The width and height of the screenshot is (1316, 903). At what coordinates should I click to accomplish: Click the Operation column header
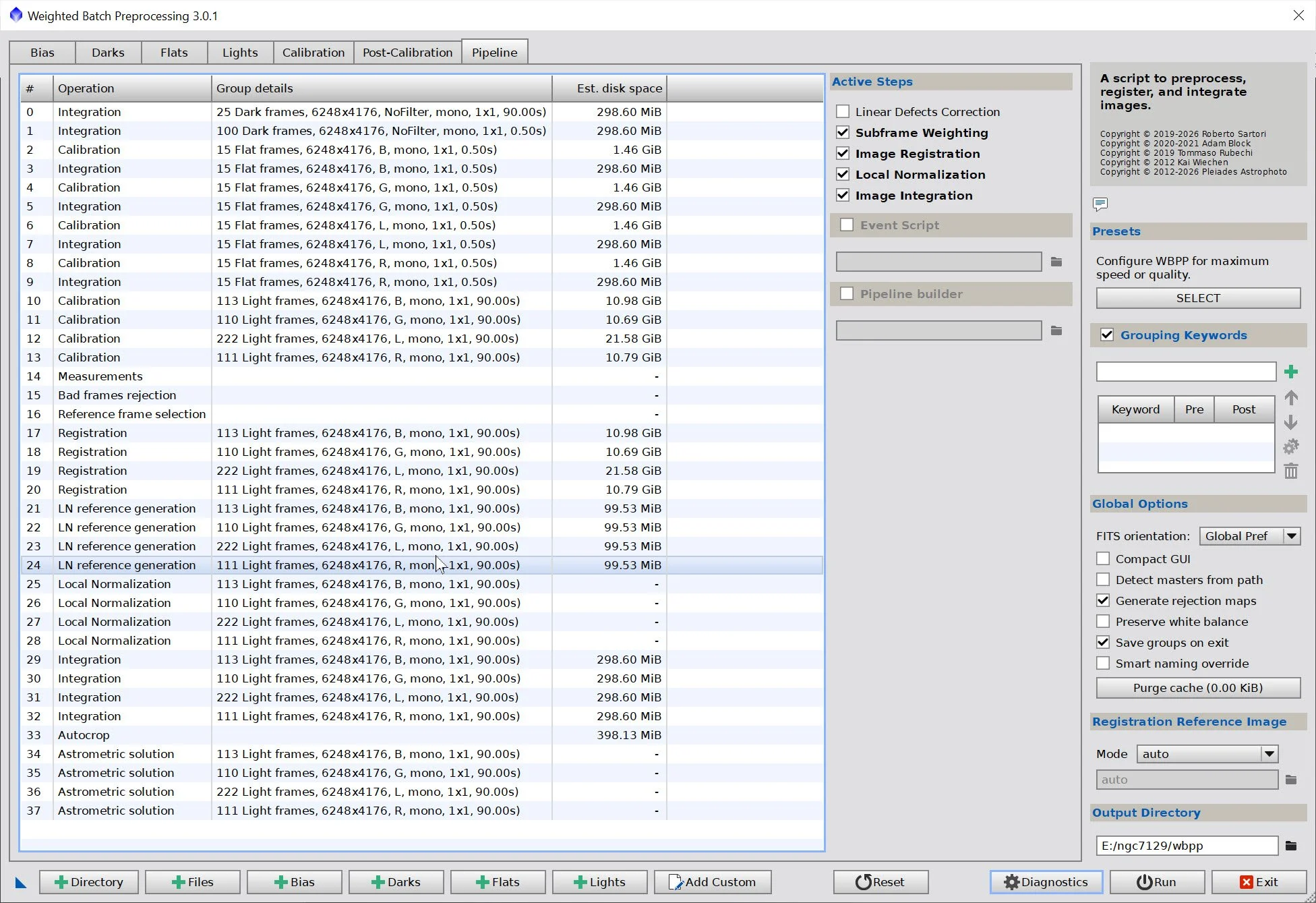[x=132, y=88]
